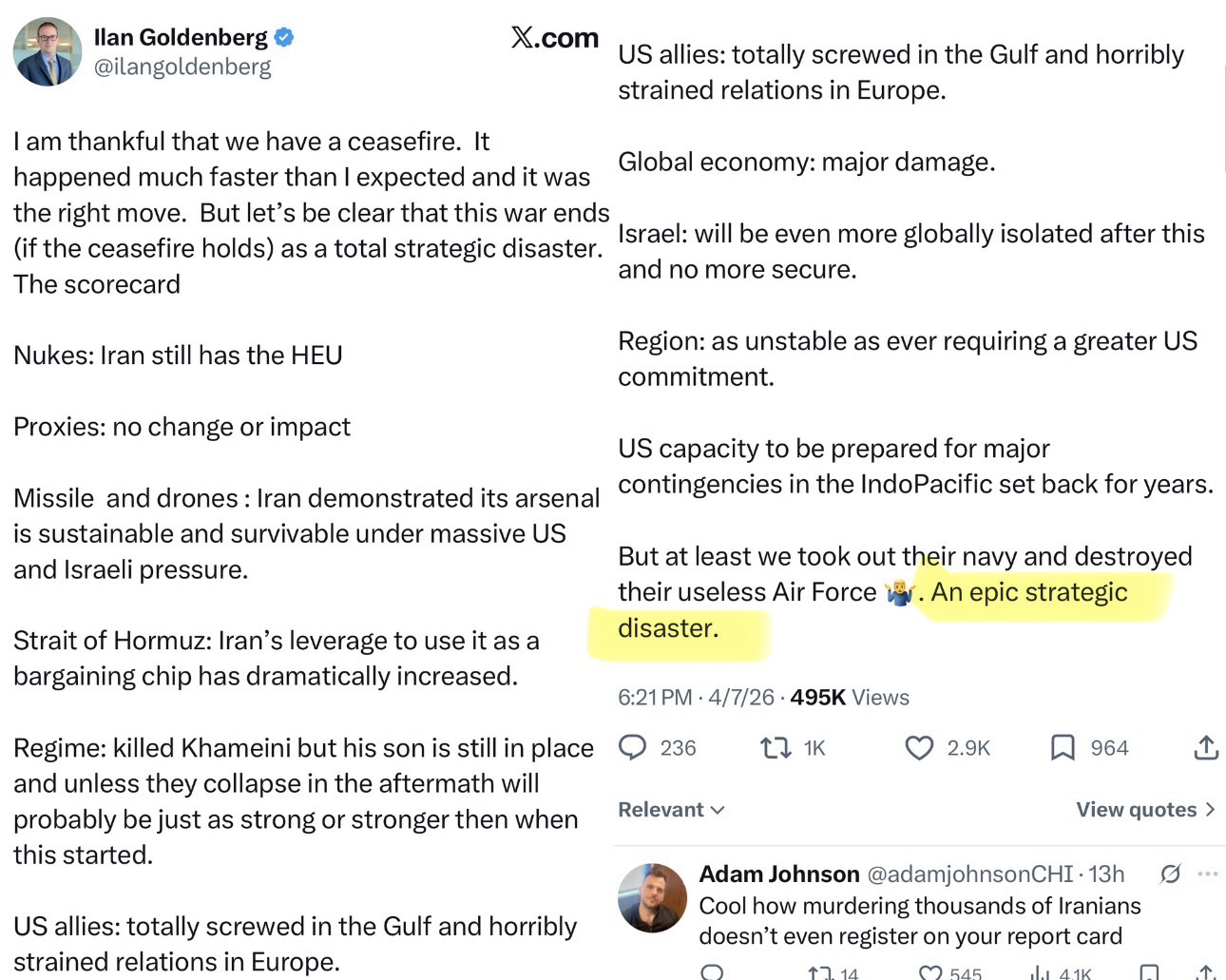1226x980 pixels.
Task: Repost the tweet with 1K reposts
Action: (776, 748)
